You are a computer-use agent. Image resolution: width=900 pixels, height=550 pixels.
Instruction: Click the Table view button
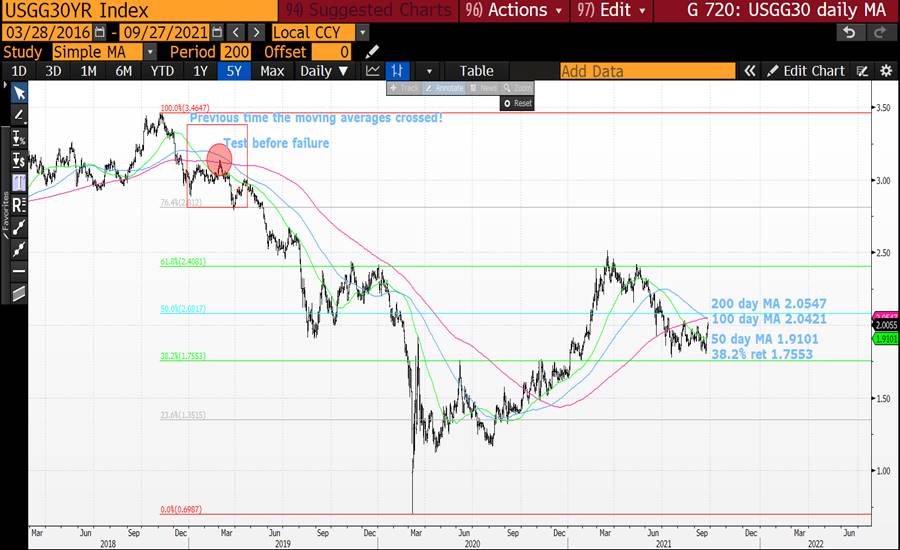[476, 71]
